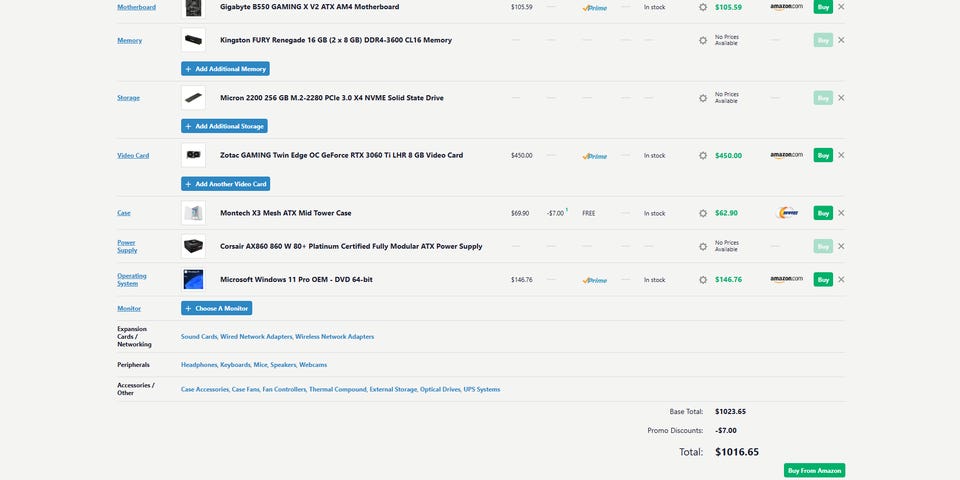This screenshot has width=960, height=480.
Task: Click the Gigabyte motherboard thumbnail
Action: tap(193, 9)
